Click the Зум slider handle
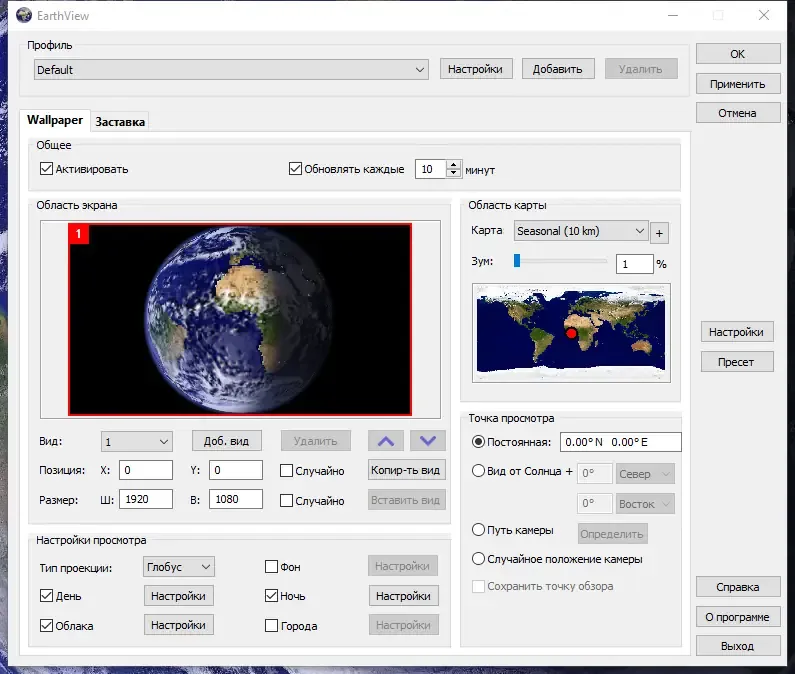The width and height of the screenshot is (795, 674). [x=517, y=260]
